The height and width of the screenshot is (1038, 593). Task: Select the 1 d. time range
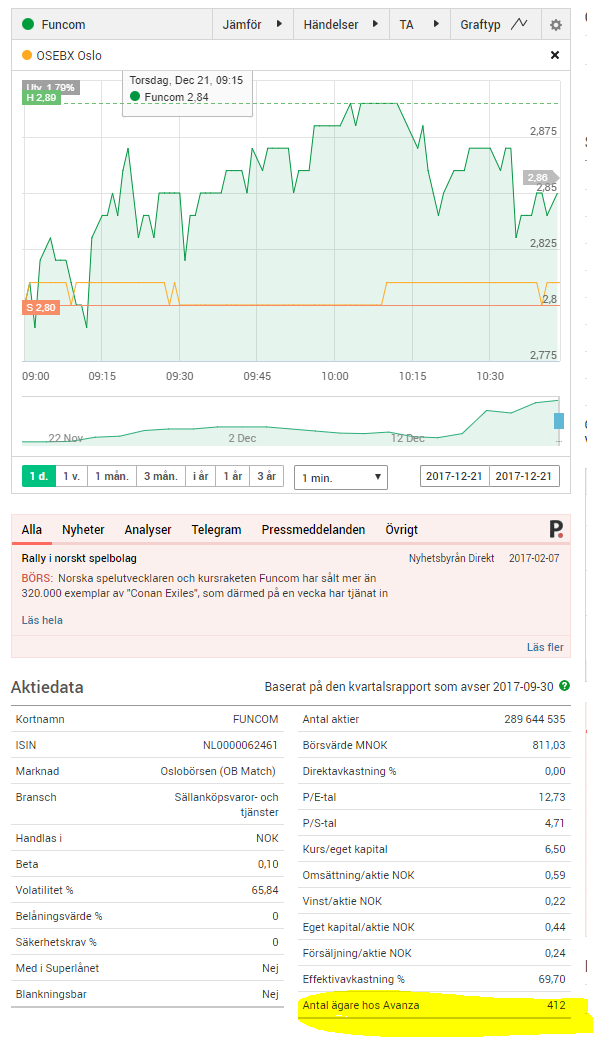[38, 476]
